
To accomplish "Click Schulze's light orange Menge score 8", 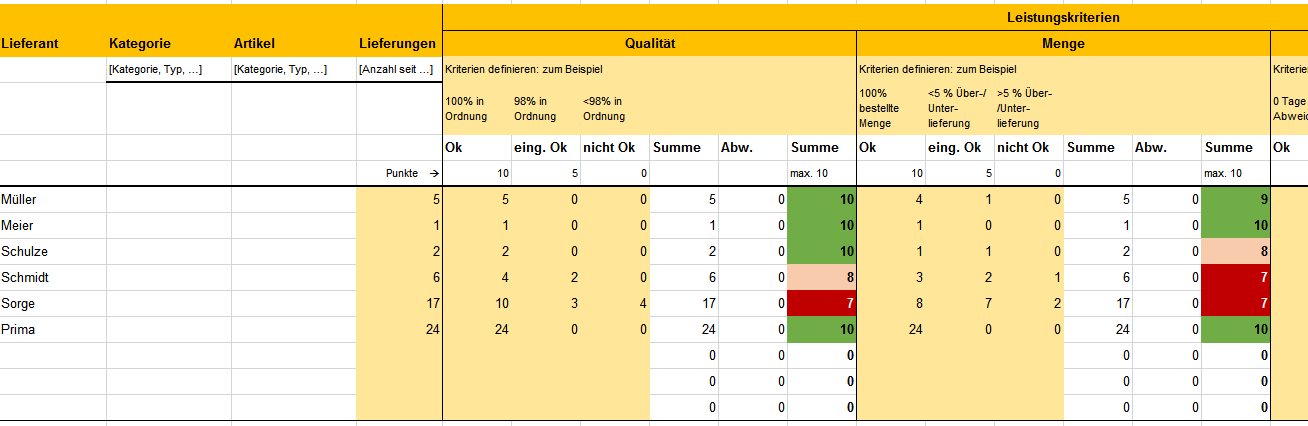I will (x=1236, y=252).
